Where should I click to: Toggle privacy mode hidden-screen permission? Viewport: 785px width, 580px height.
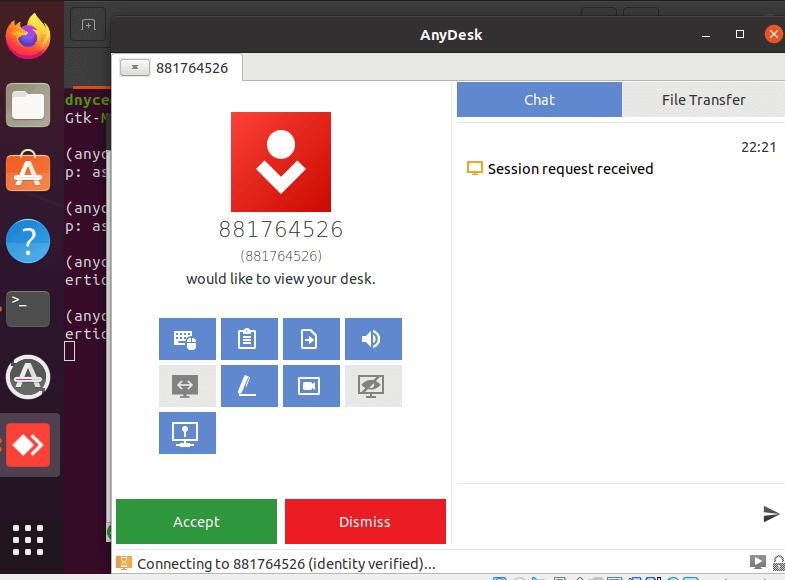coord(373,386)
